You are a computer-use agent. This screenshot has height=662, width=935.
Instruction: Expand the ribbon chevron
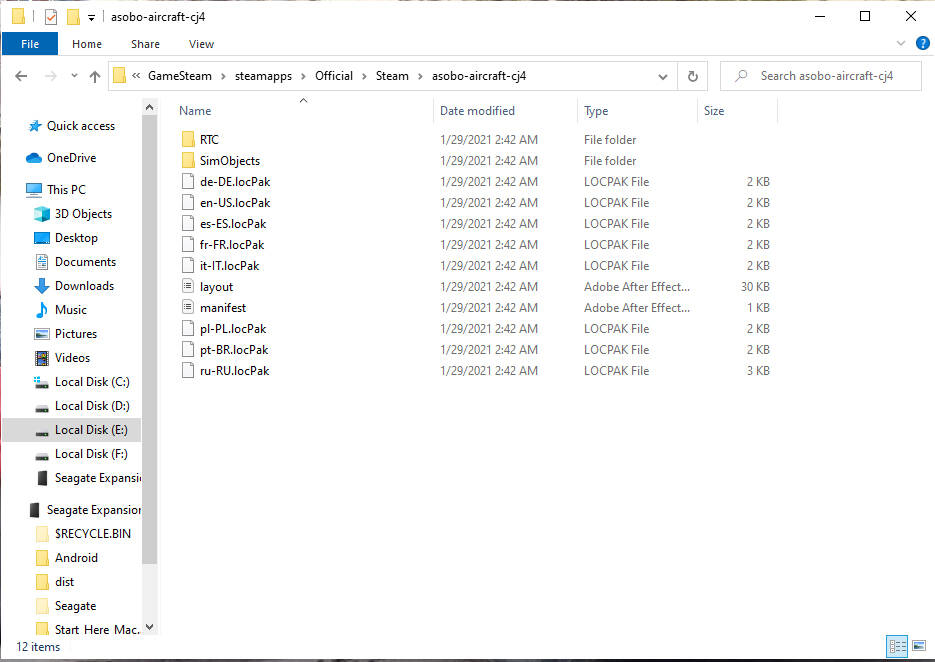click(901, 44)
